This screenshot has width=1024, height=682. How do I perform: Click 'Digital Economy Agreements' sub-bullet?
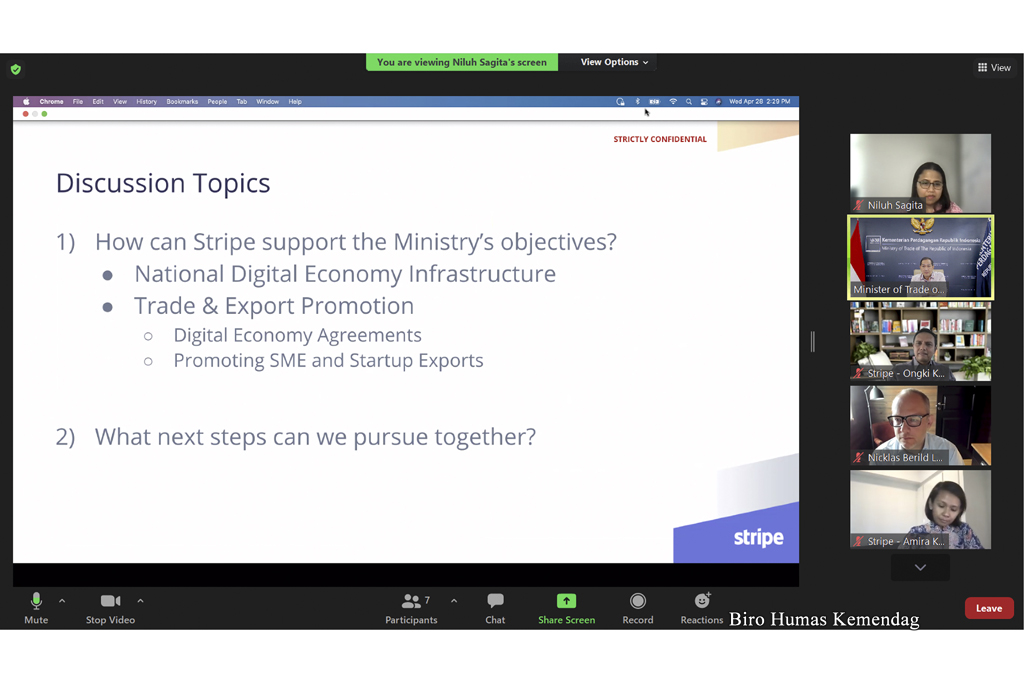tap(297, 336)
